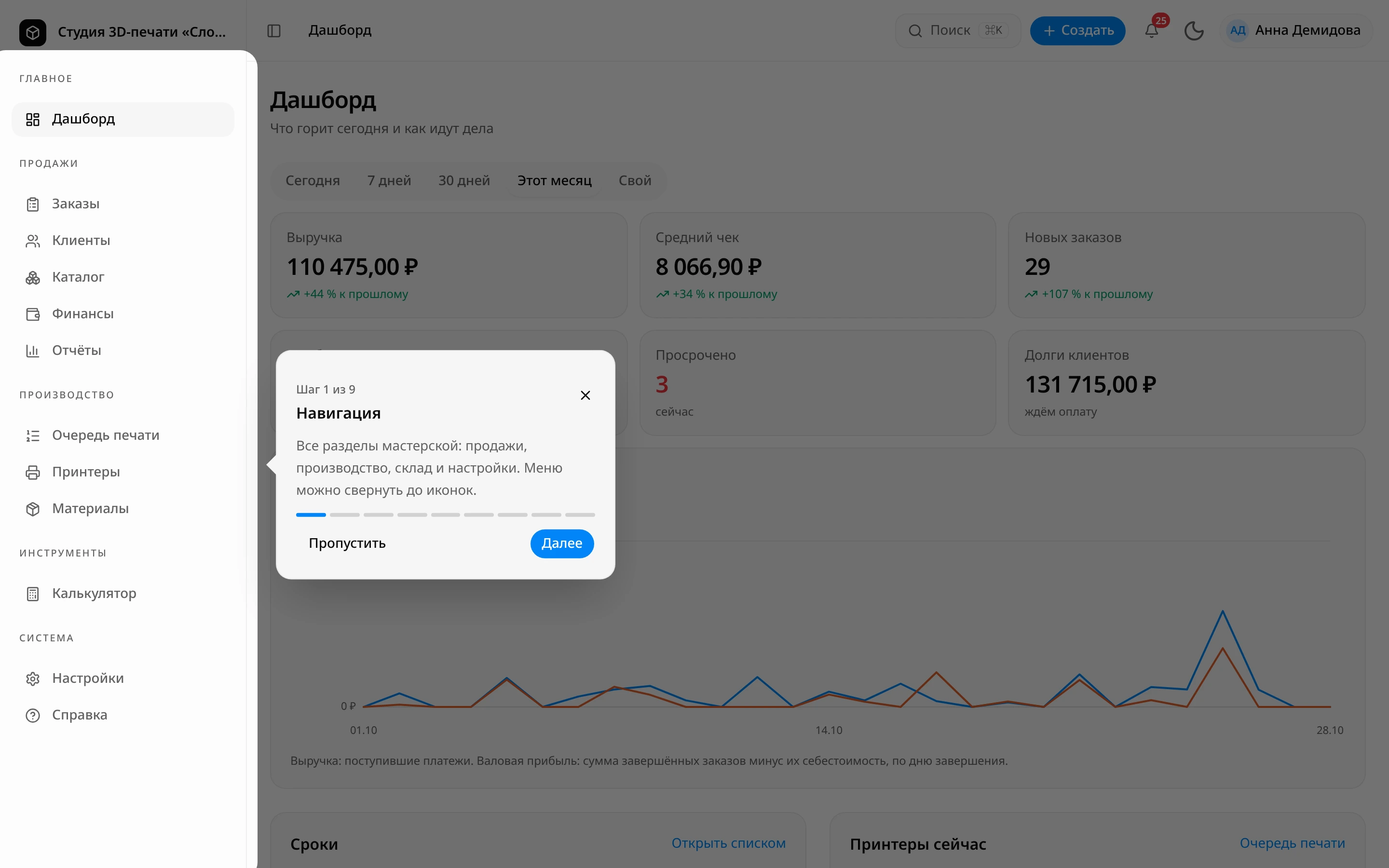This screenshot has height=868, width=1389.
Task: Open the Открыть списком link
Action: click(728, 843)
